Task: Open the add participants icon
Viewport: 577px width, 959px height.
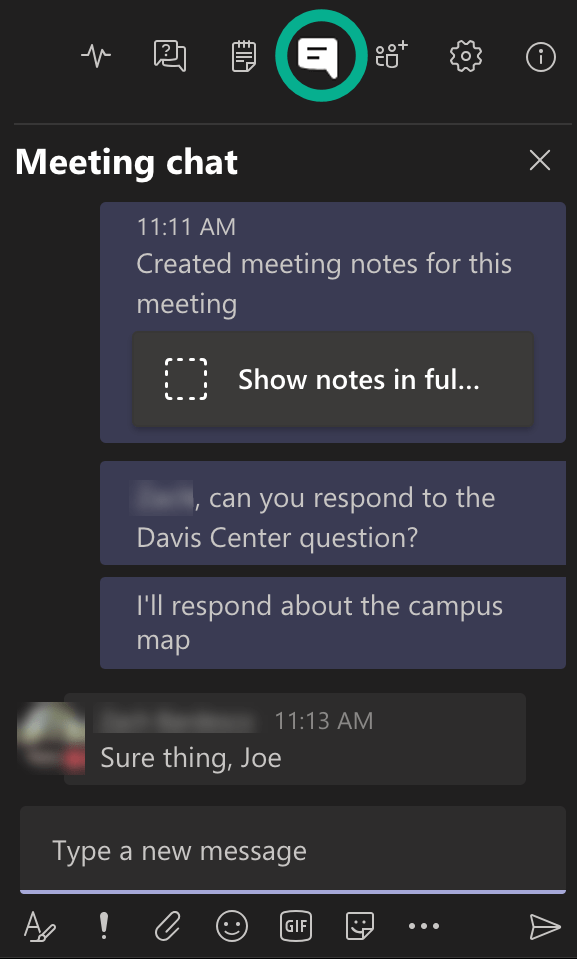Action: click(390, 57)
